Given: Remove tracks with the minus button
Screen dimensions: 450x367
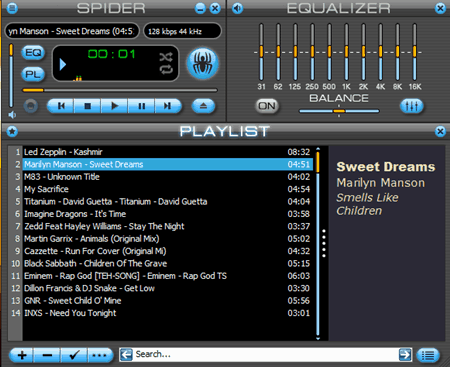Looking at the screenshot, I should [x=47, y=355].
